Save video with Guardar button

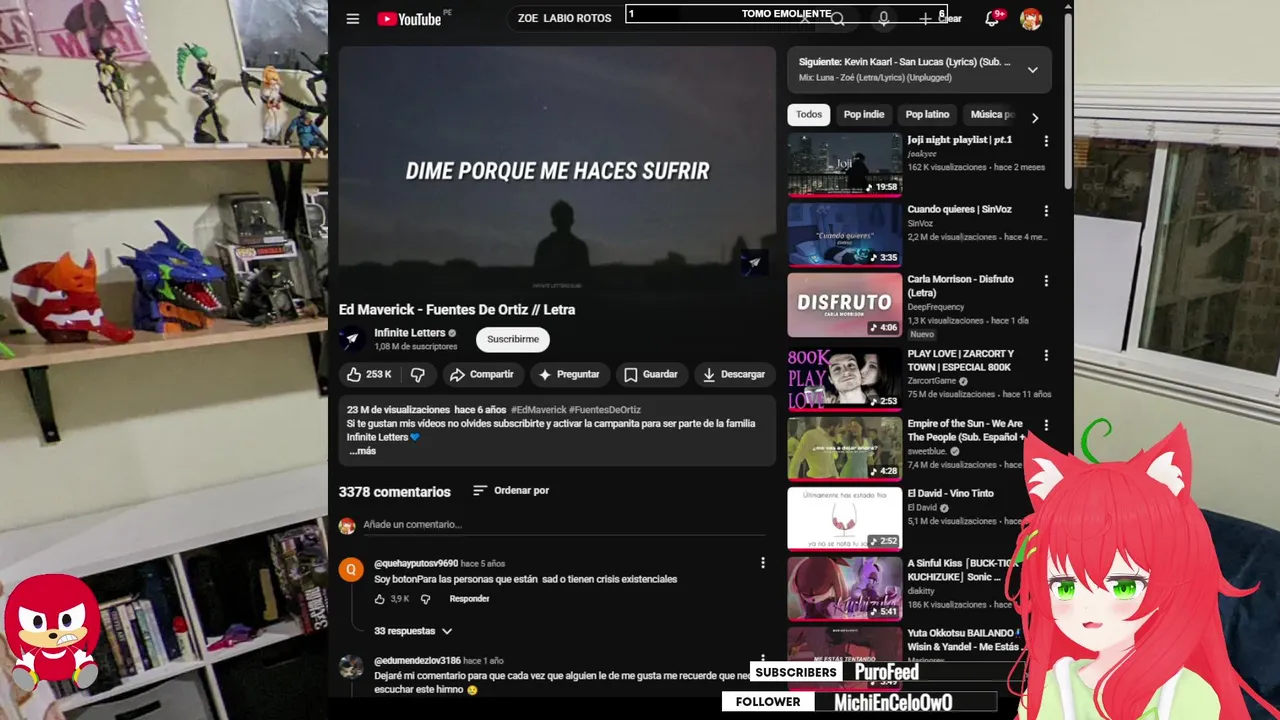pyautogui.click(x=651, y=374)
